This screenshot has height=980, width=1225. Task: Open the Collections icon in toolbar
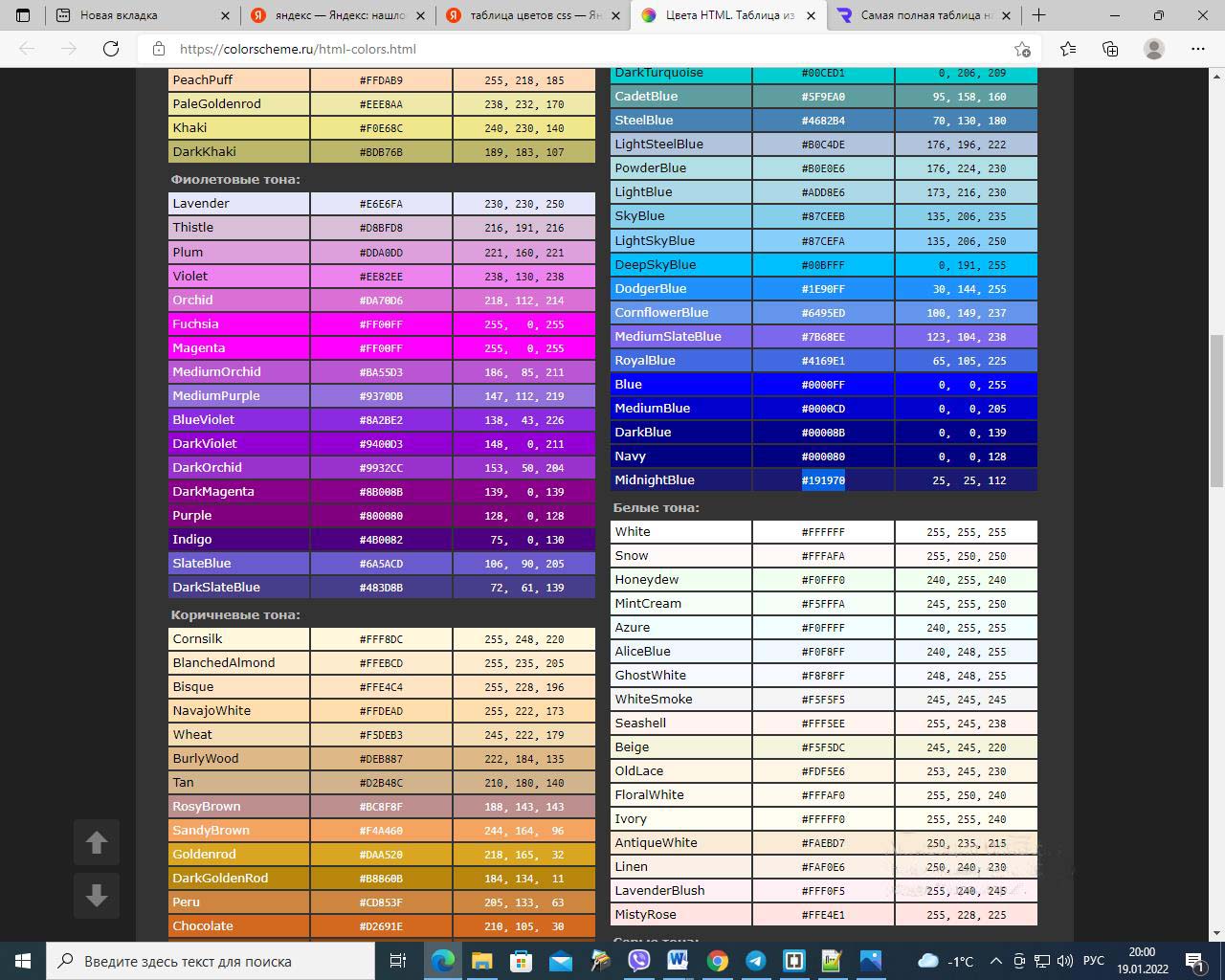(x=1110, y=49)
